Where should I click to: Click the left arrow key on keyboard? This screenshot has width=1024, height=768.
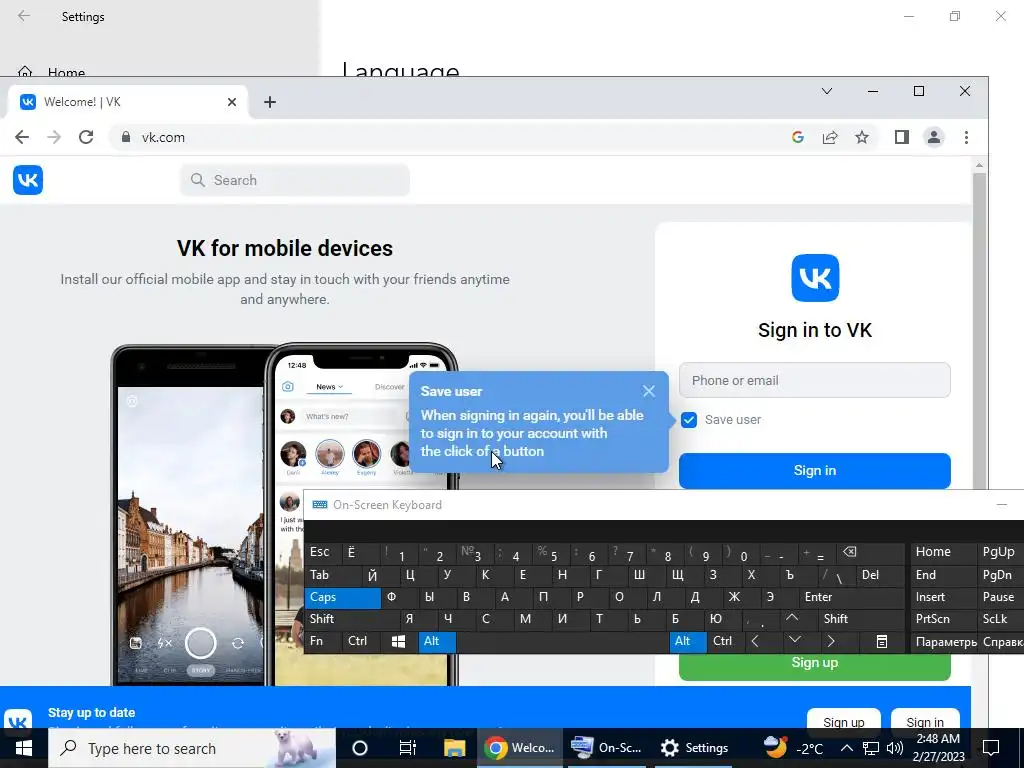tap(756, 641)
